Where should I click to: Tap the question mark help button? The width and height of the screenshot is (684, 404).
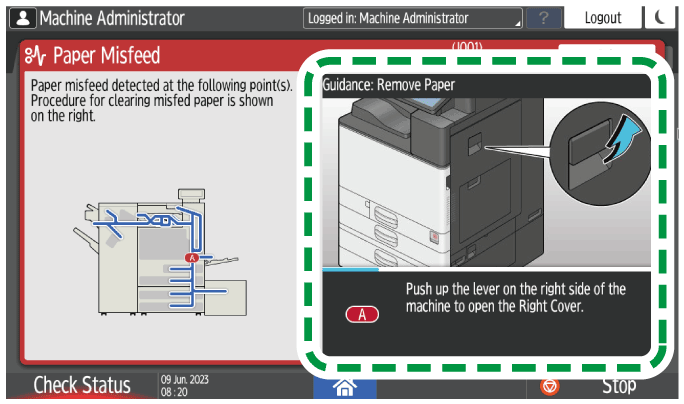pyautogui.click(x=544, y=18)
